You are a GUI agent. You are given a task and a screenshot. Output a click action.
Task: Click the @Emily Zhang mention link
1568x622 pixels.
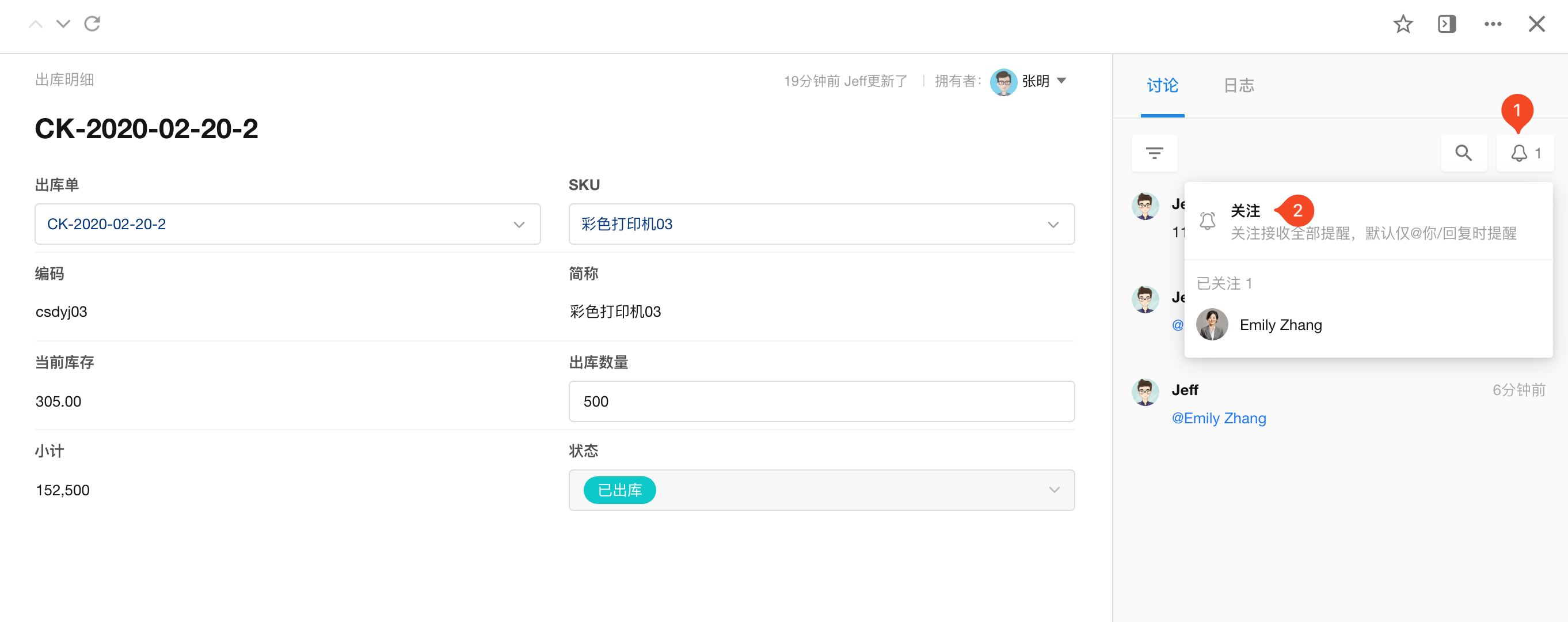(1219, 418)
